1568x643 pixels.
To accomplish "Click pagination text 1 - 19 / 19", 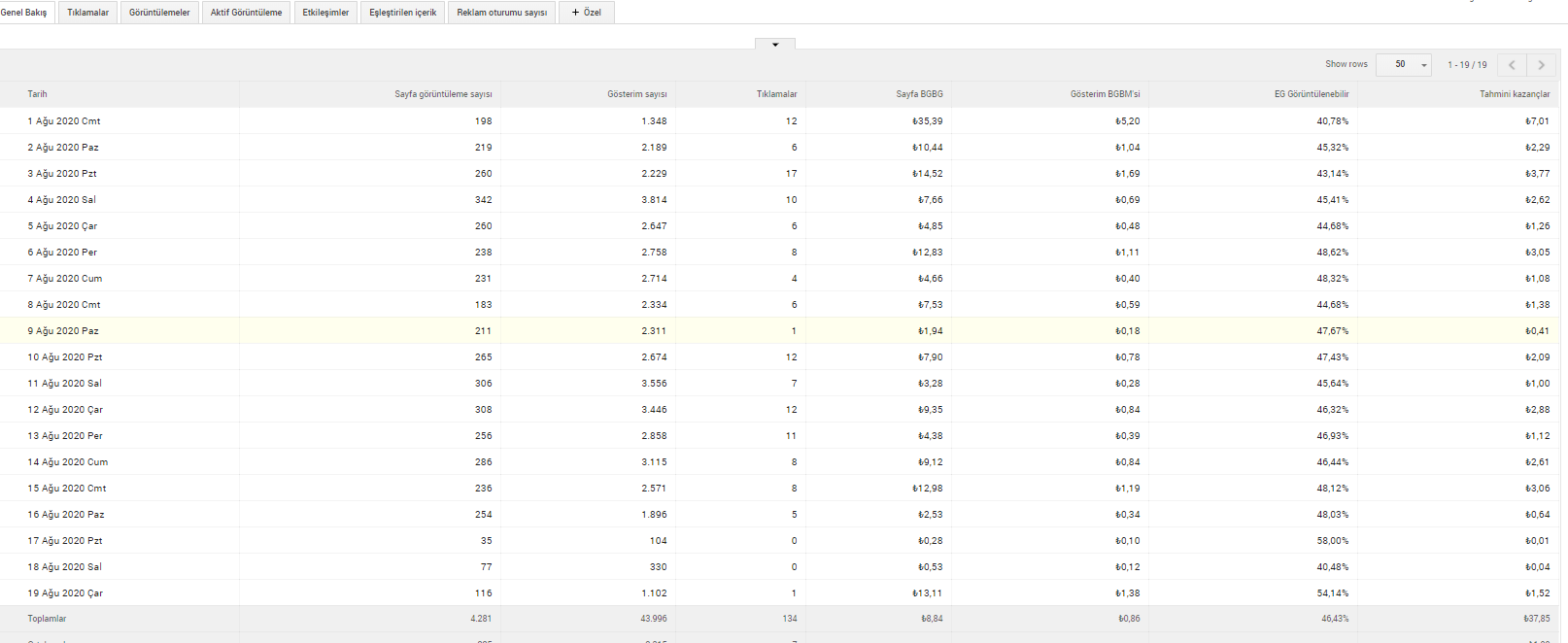I will click(1467, 65).
